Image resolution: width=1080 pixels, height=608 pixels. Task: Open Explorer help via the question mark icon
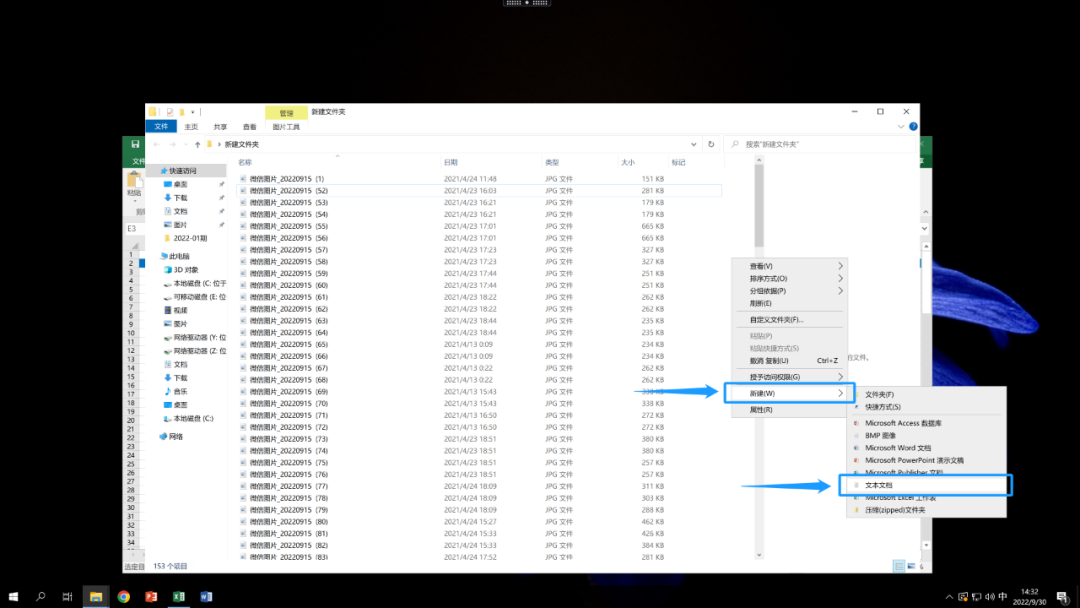[x=913, y=127]
